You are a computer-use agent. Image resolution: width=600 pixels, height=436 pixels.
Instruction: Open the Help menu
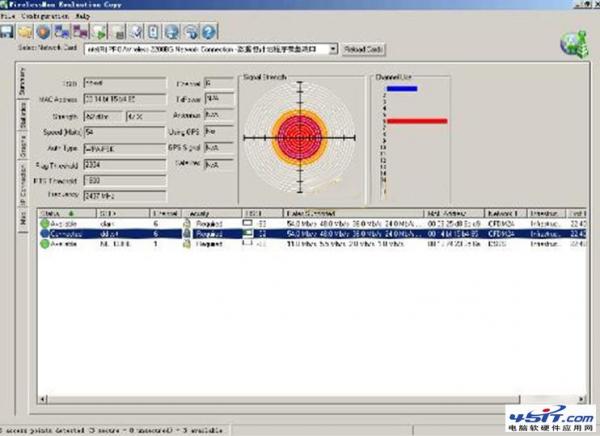click(82, 16)
